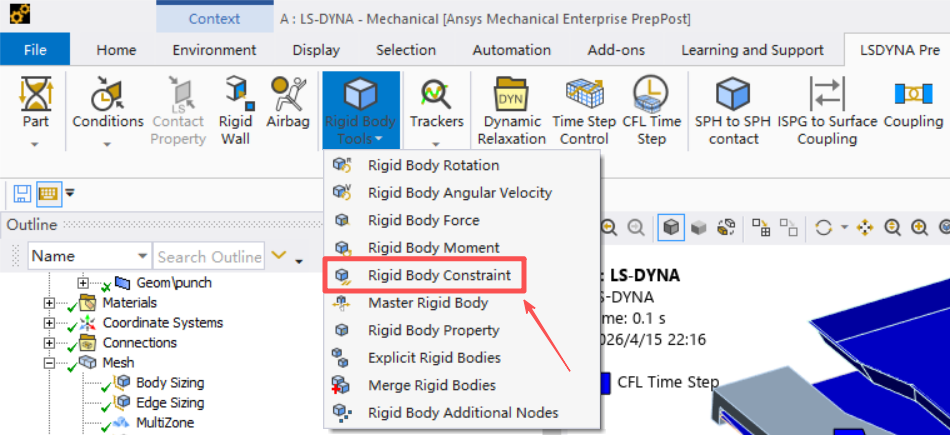Click the Ansys gear application icon
950x435 pixels.
pyautogui.click(x=20, y=15)
